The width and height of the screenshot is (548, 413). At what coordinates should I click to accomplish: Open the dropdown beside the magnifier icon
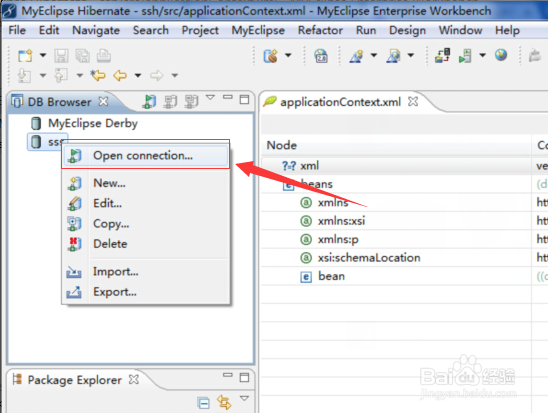pyautogui.click(x=411, y=55)
